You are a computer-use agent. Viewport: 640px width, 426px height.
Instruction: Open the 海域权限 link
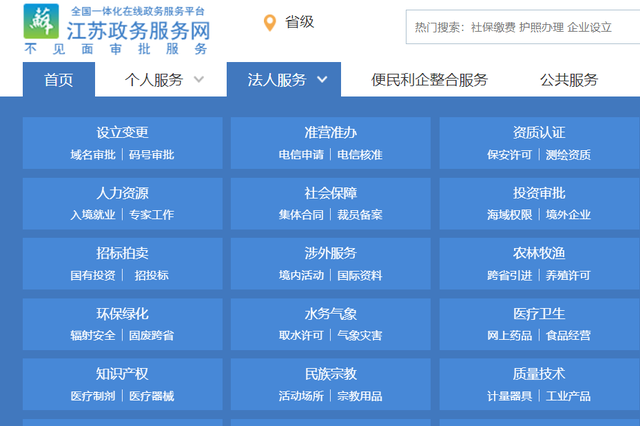coord(510,215)
